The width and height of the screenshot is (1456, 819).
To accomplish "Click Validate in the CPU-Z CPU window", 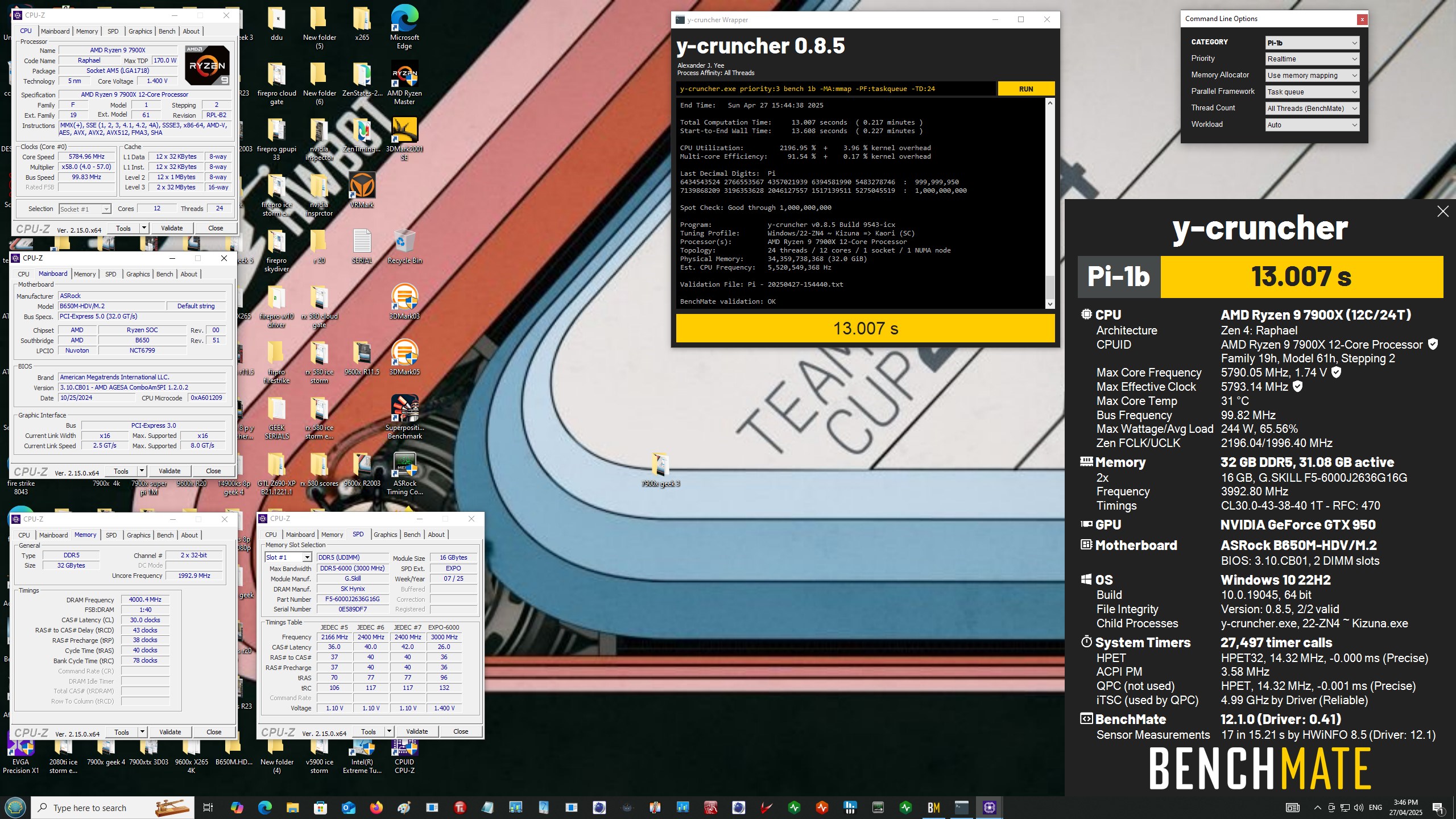I will tap(172, 228).
